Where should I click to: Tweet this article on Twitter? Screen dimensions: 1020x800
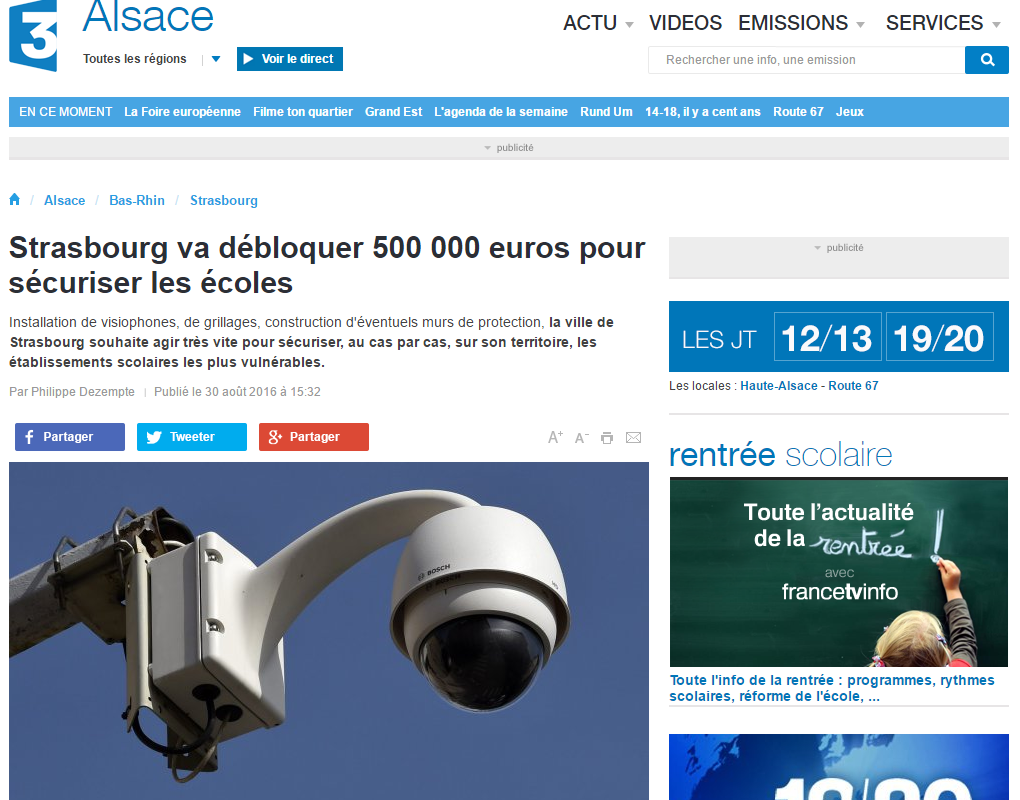pyautogui.click(x=192, y=436)
